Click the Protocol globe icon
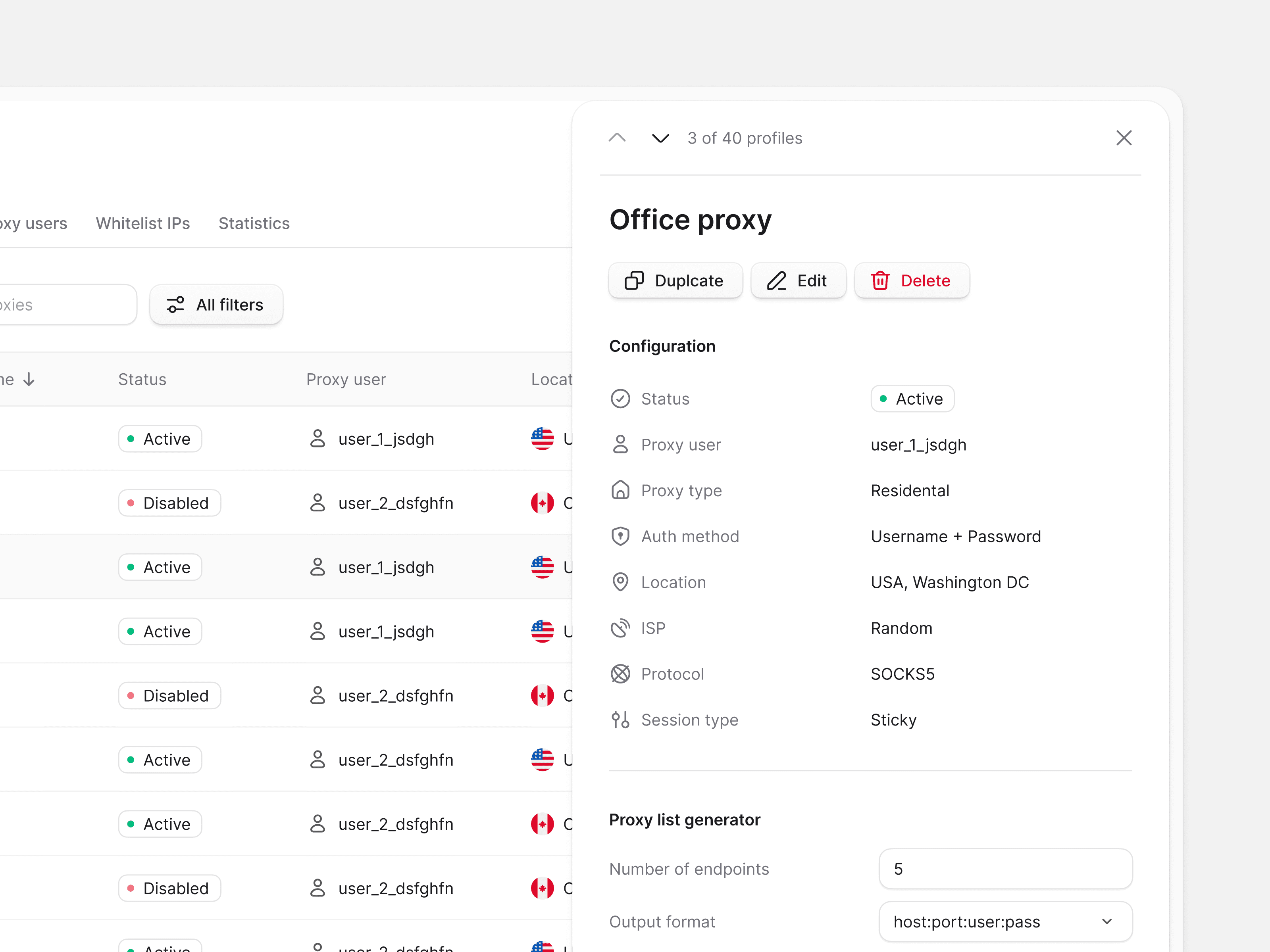1270x952 pixels. (x=620, y=674)
